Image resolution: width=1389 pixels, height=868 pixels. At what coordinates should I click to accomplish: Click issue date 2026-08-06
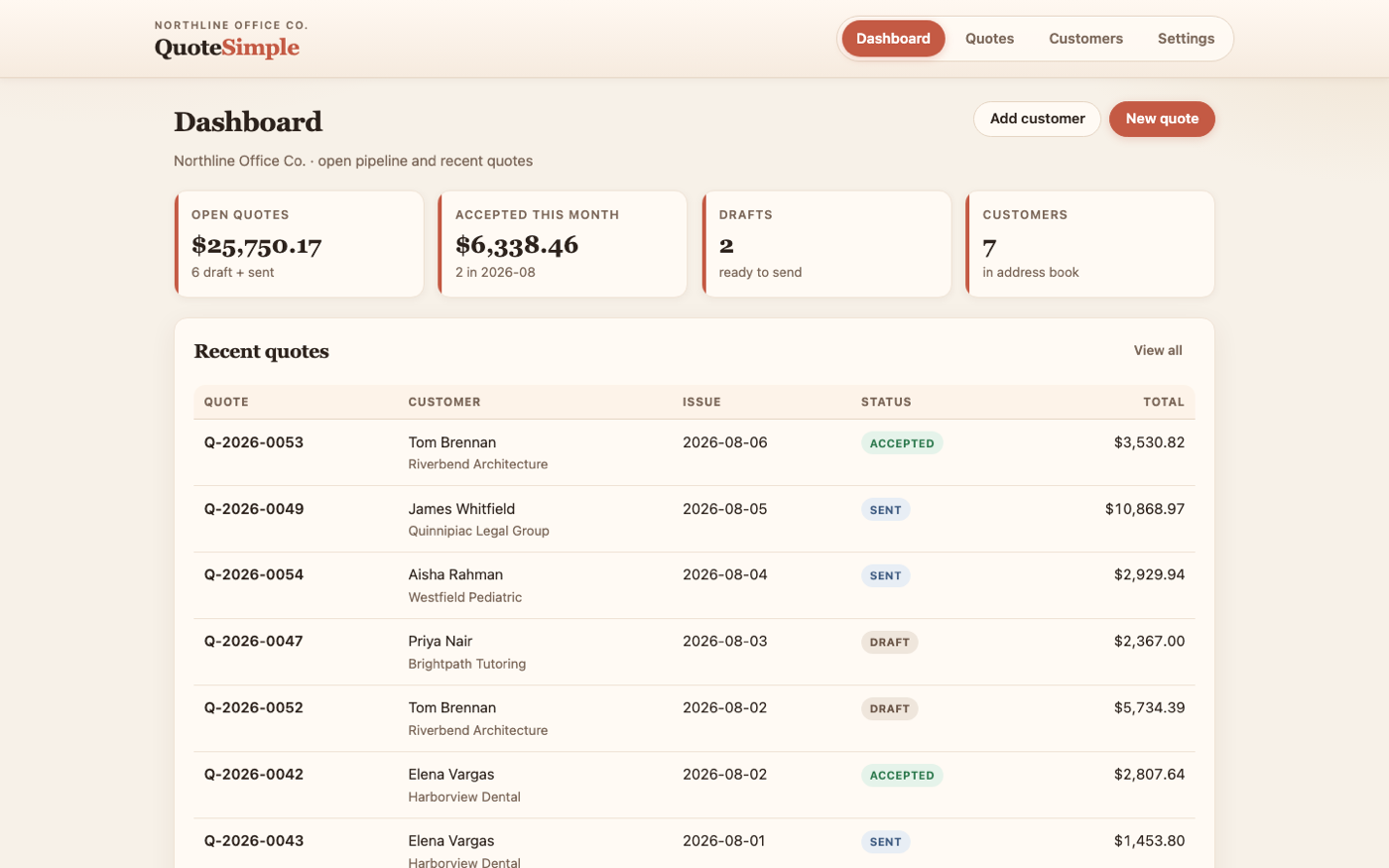click(724, 442)
